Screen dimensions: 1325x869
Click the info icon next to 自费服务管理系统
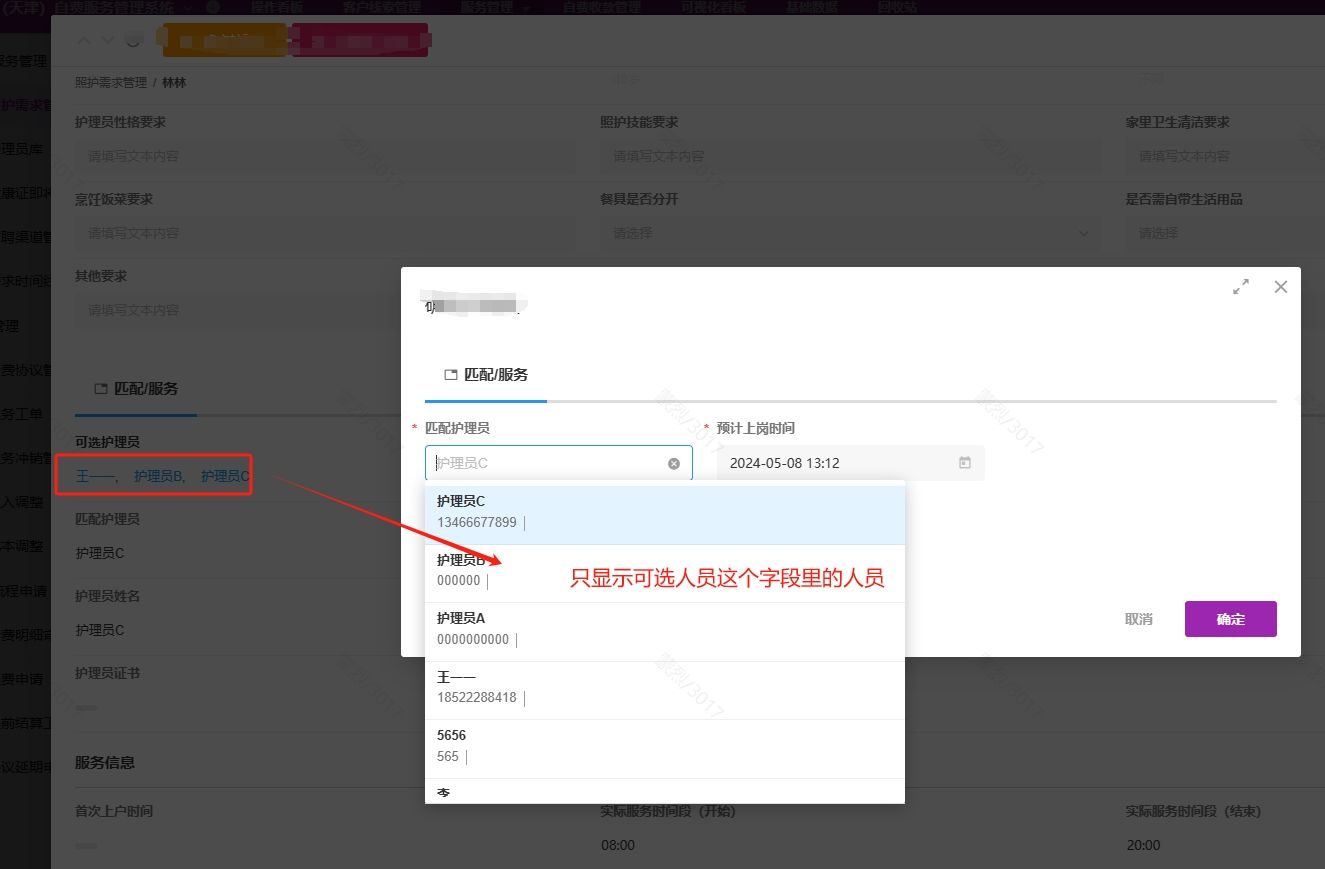point(211,7)
